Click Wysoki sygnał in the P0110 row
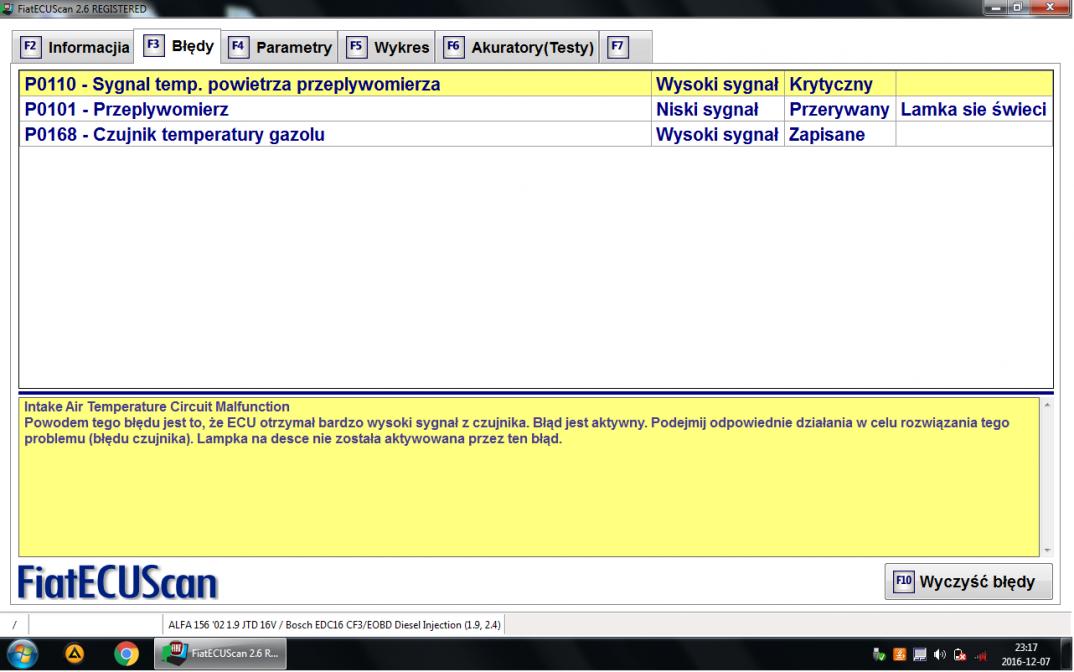 [x=717, y=84]
